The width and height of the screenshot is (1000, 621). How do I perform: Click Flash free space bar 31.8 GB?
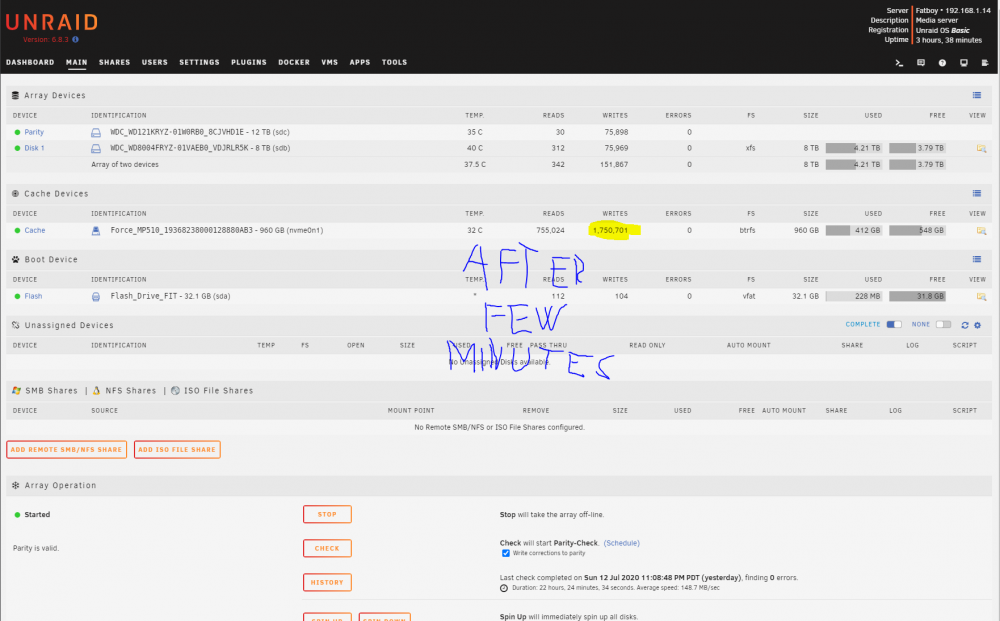(x=917, y=296)
